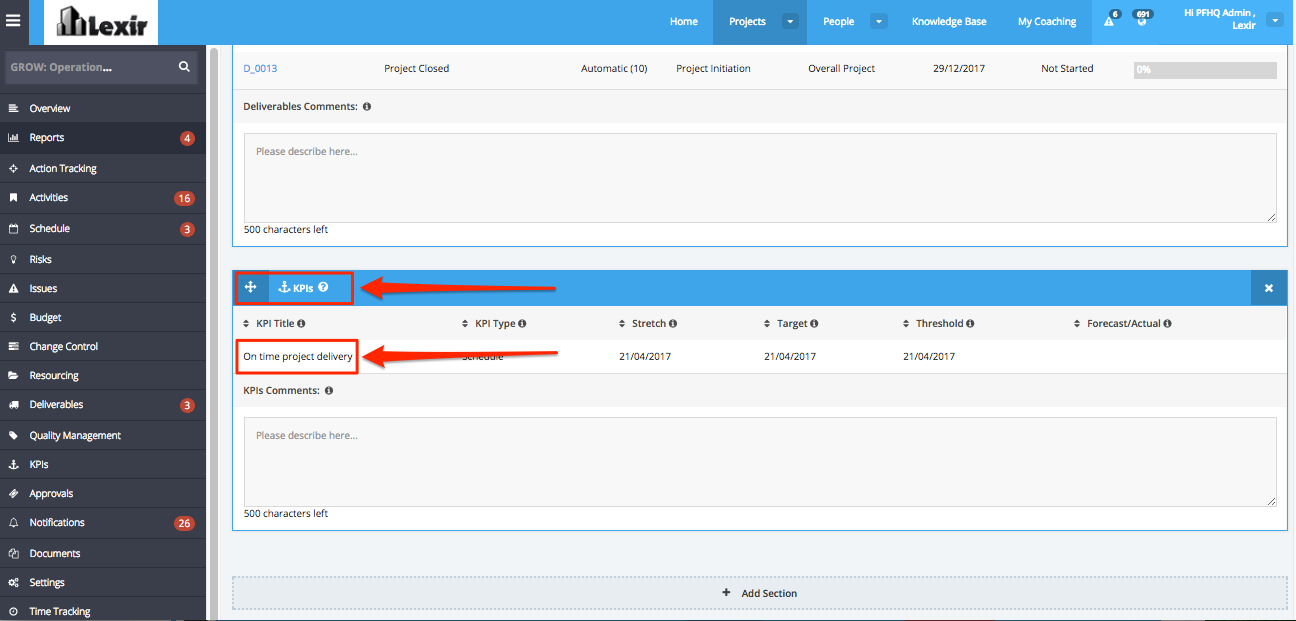Open Change Control in the sidebar

[103, 346]
